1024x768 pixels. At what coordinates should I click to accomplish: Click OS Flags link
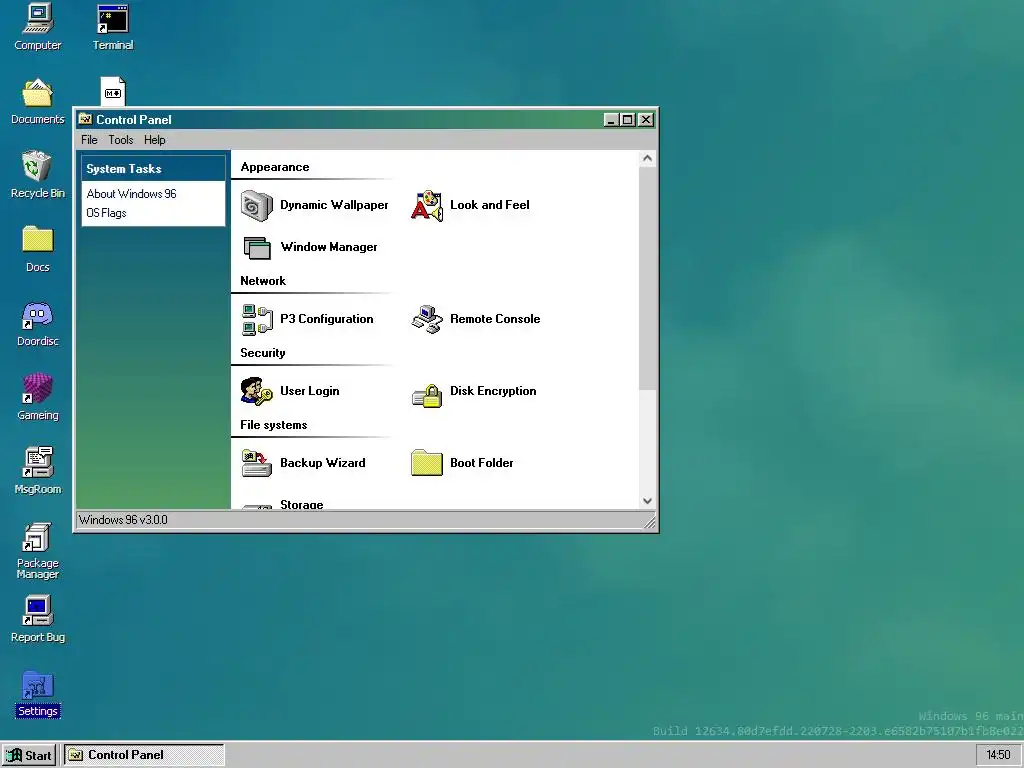point(106,213)
